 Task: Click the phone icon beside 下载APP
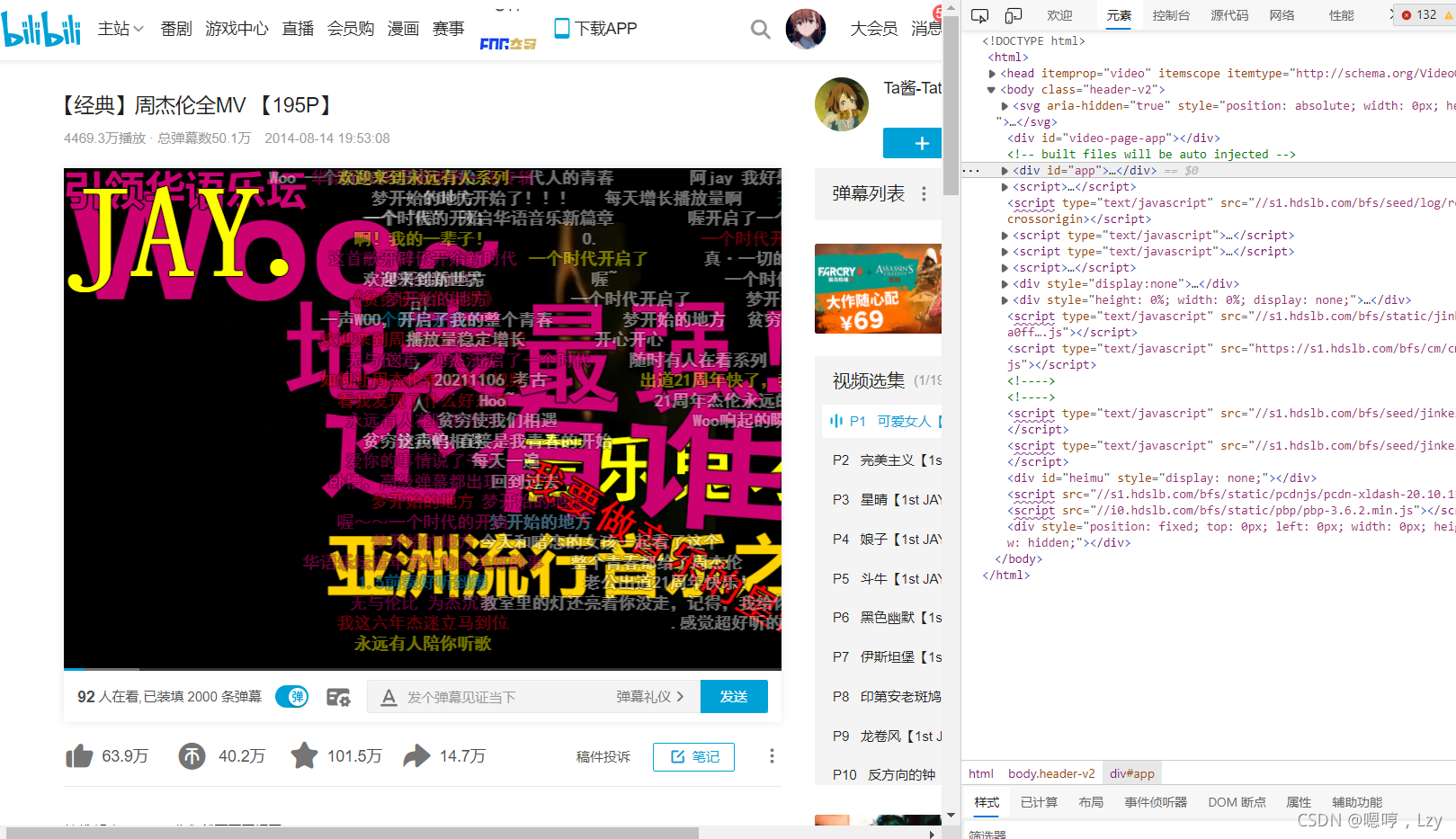coord(562,28)
